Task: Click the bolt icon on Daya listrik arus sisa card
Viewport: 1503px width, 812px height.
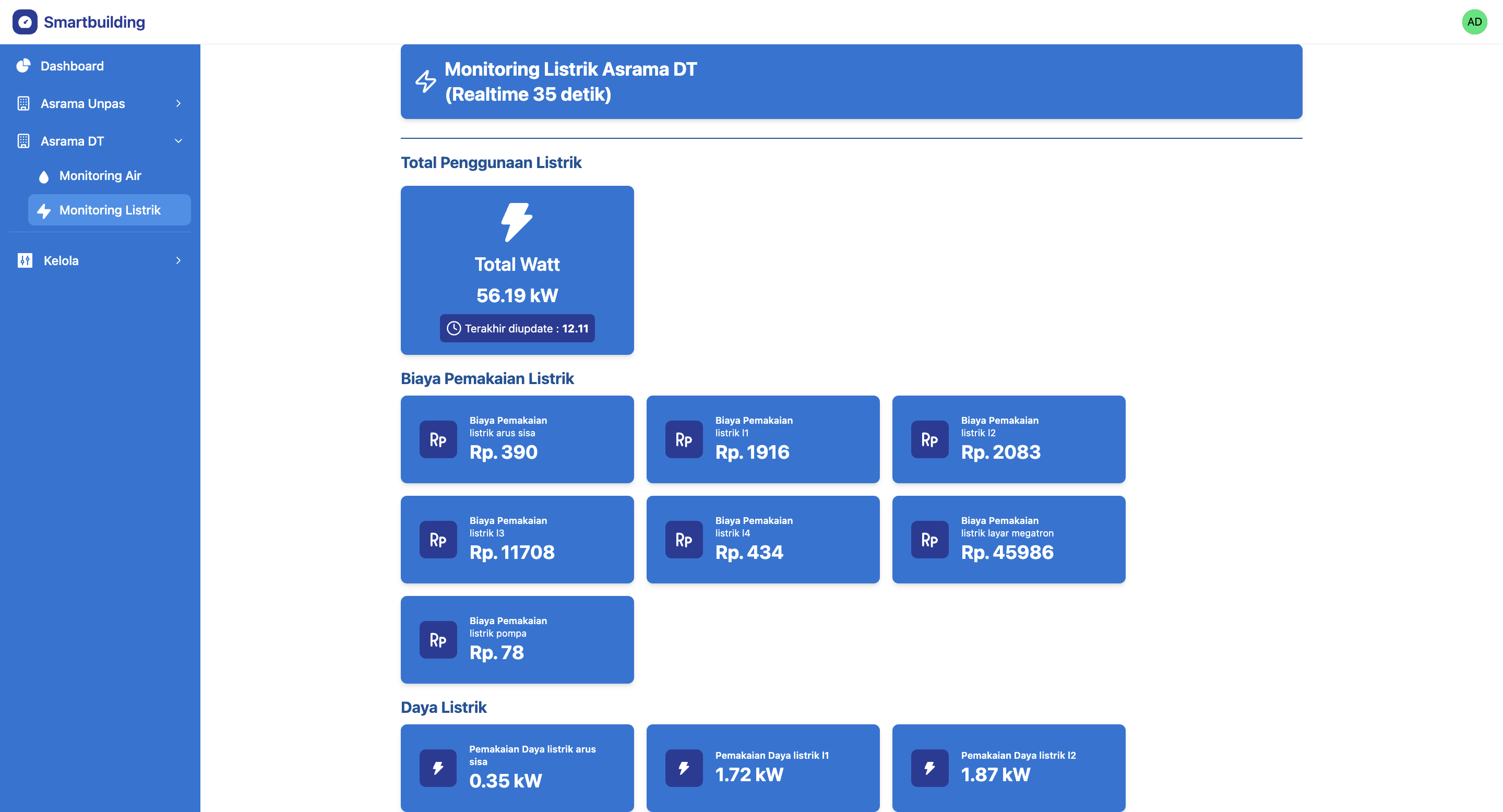Action: coord(438,768)
